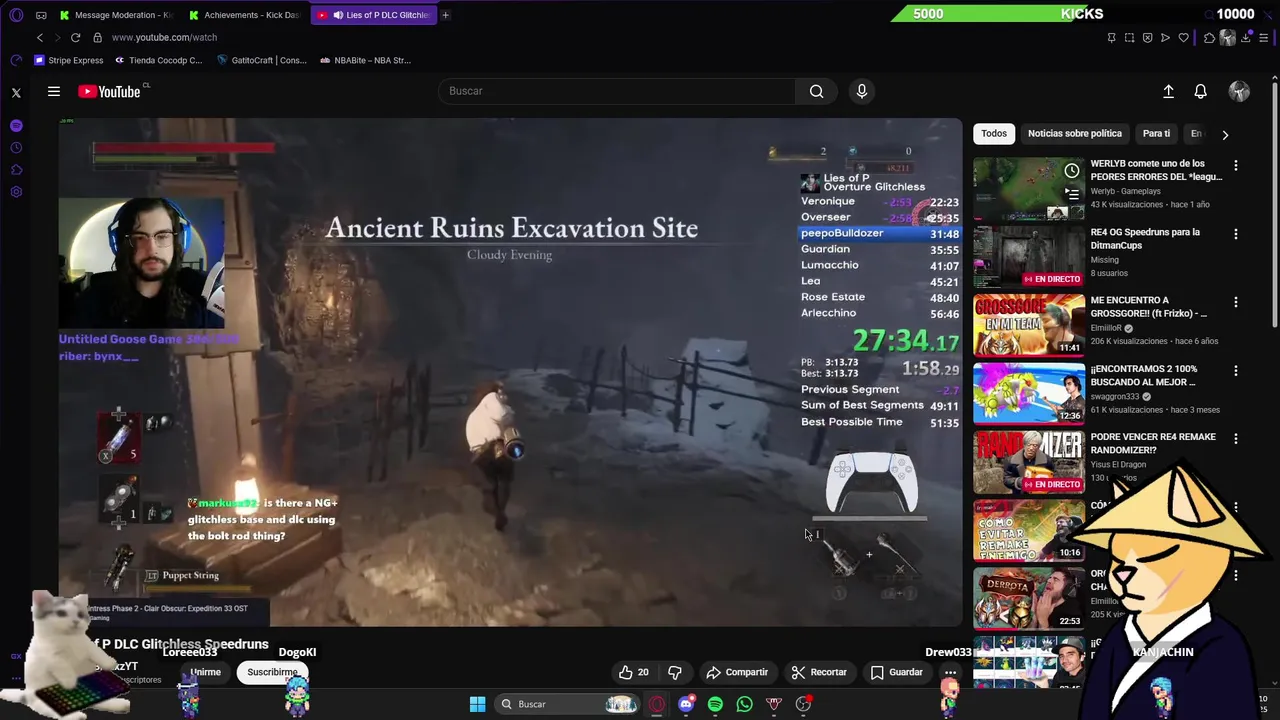Click the send/flow arrow icon in address bar
The image size is (1280, 720).
click(x=1165, y=38)
